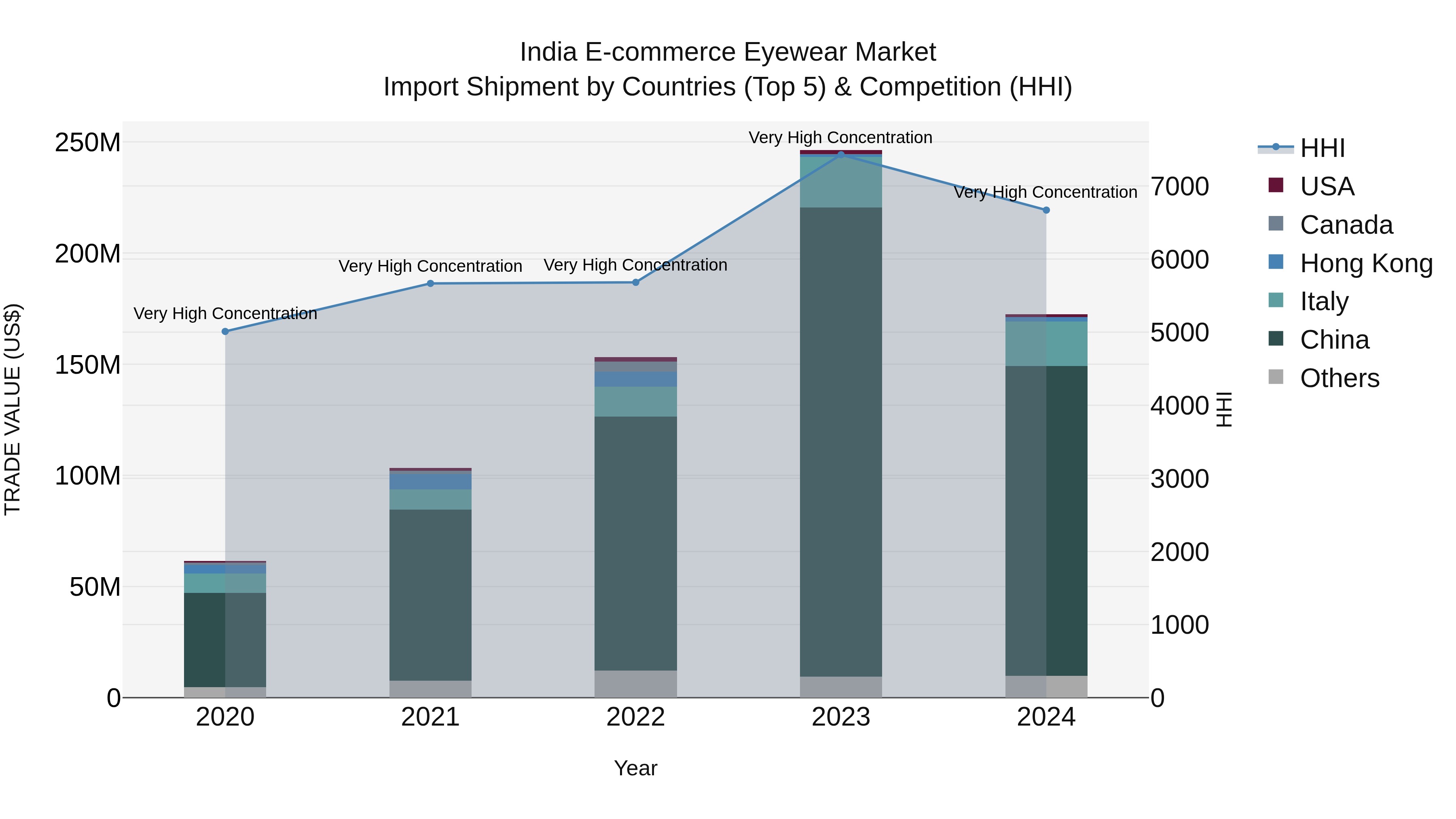Screen dimensions: 1456x819
Task: Click the Italy segment of the 2022 bar
Action: [x=635, y=402]
